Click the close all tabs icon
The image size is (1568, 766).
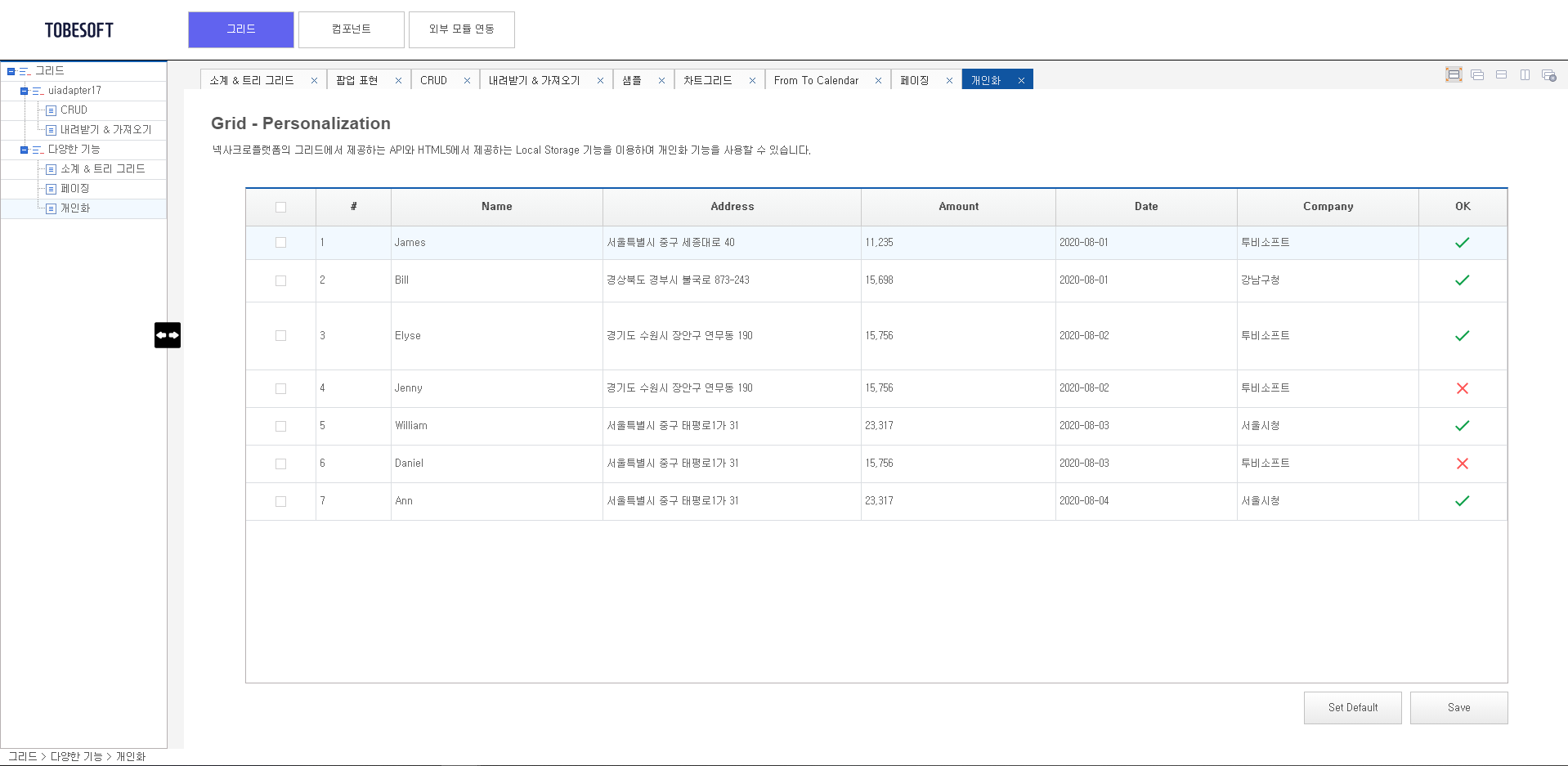pyautogui.click(x=1548, y=74)
